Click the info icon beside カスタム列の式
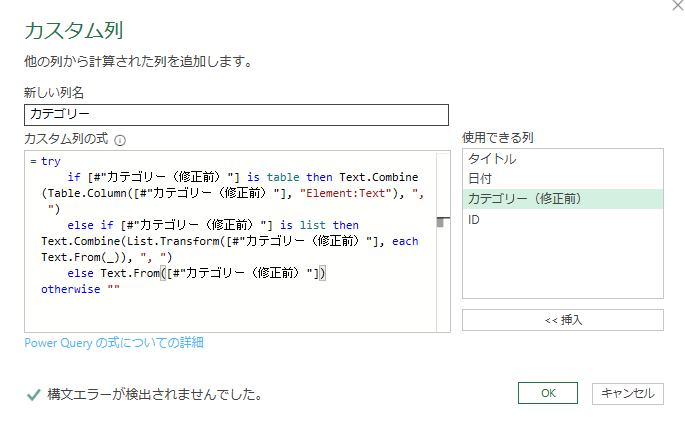Screen dimensions: 685x427 pyautogui.click(x=120, y=141)
